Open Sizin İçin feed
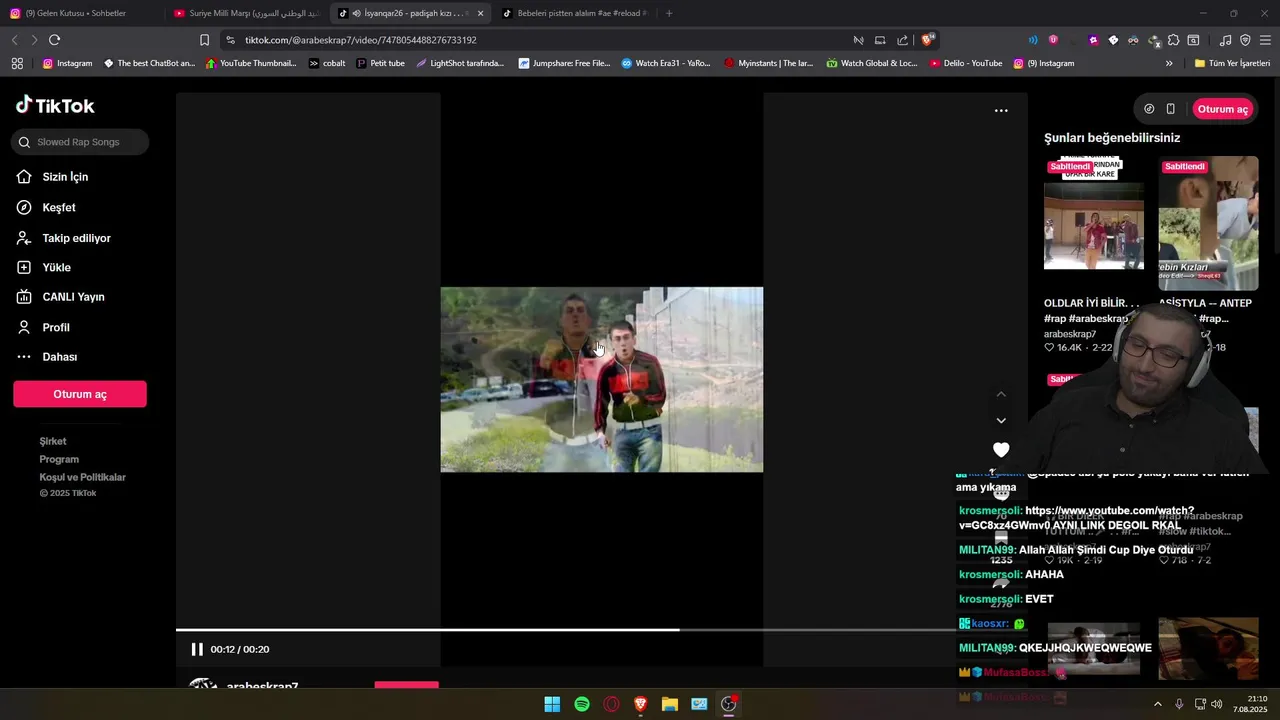Viewport: 1280px width, 720px height. [x=65, y=177]
